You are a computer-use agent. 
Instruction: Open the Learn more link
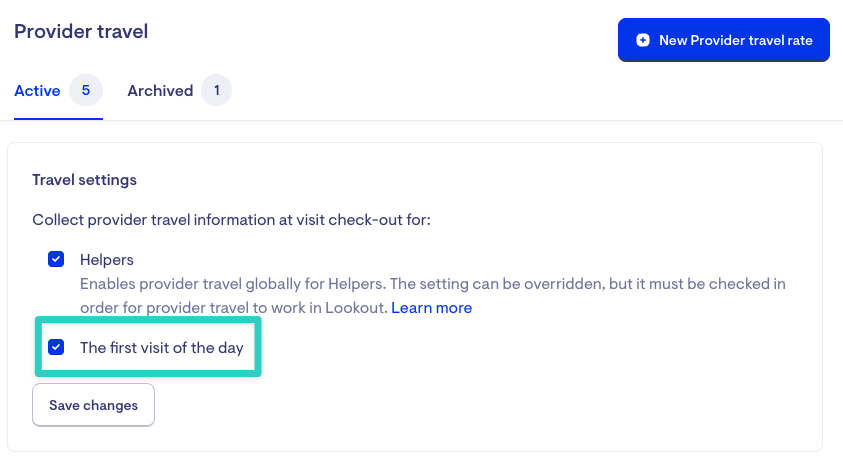[432, 308]
